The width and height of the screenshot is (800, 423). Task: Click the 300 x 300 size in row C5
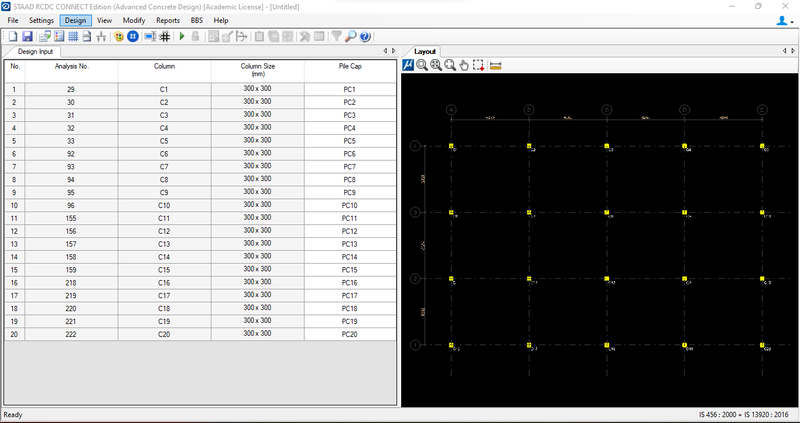pos(258,140)
